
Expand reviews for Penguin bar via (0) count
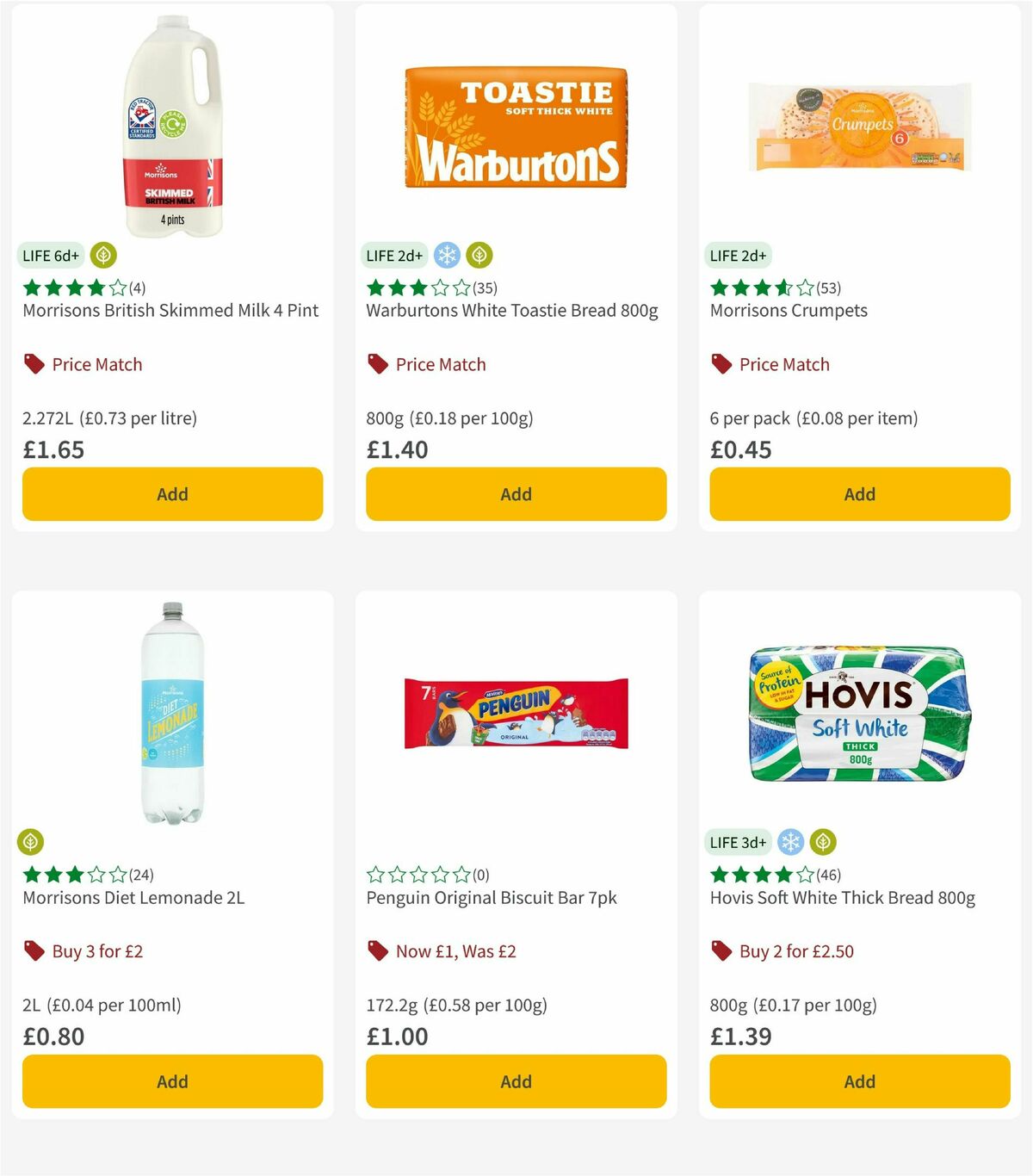480,875
